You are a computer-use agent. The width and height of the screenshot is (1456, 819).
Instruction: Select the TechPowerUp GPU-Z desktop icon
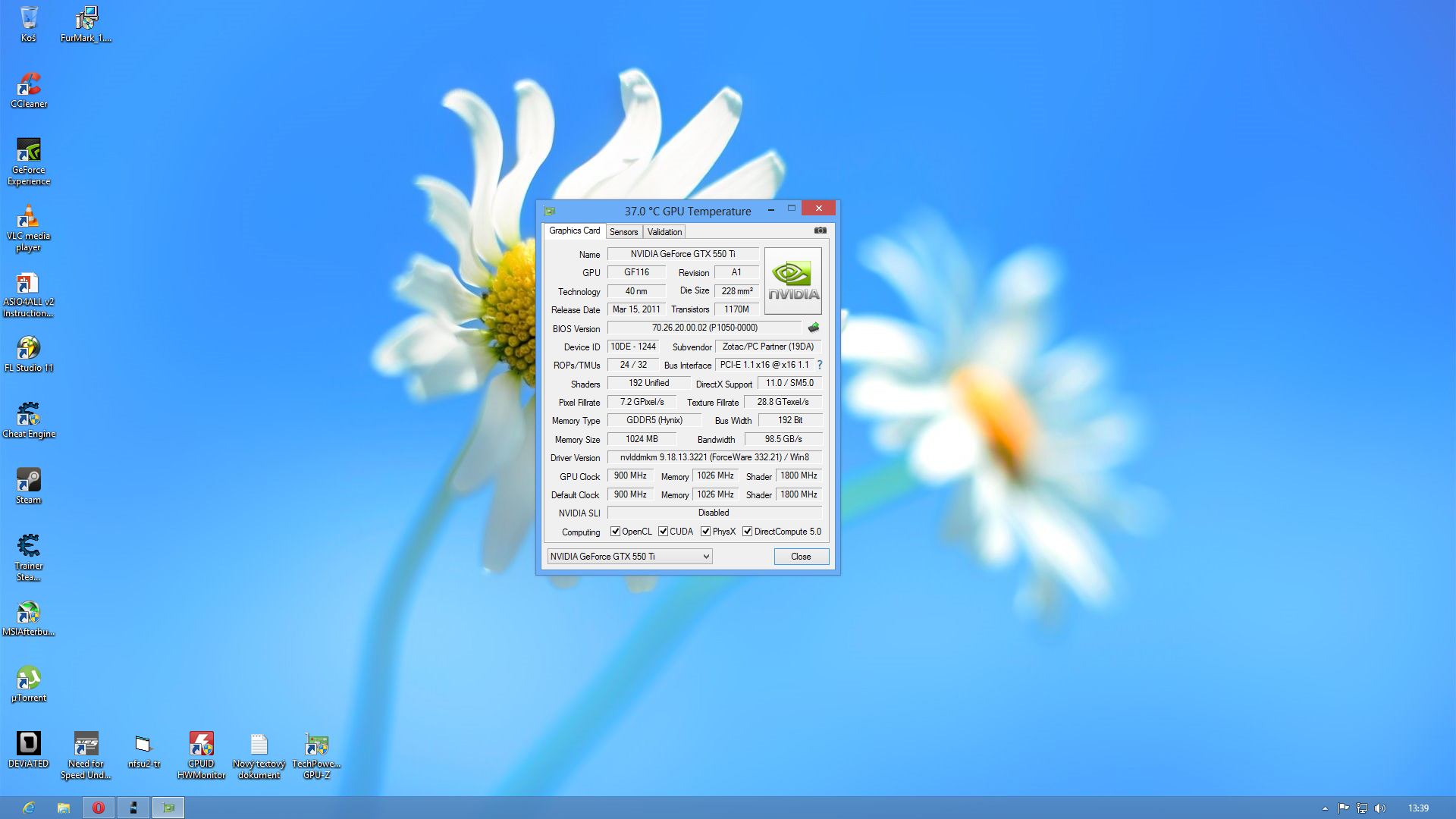(x=317, y=755)
